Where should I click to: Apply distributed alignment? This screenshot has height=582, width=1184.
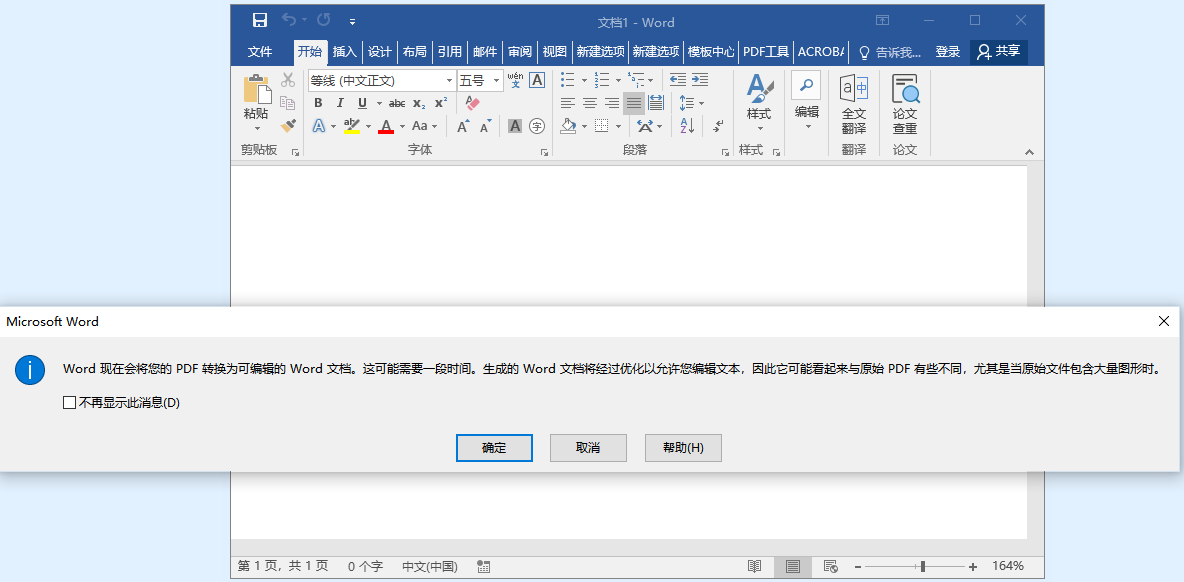[x=655, y=103]
